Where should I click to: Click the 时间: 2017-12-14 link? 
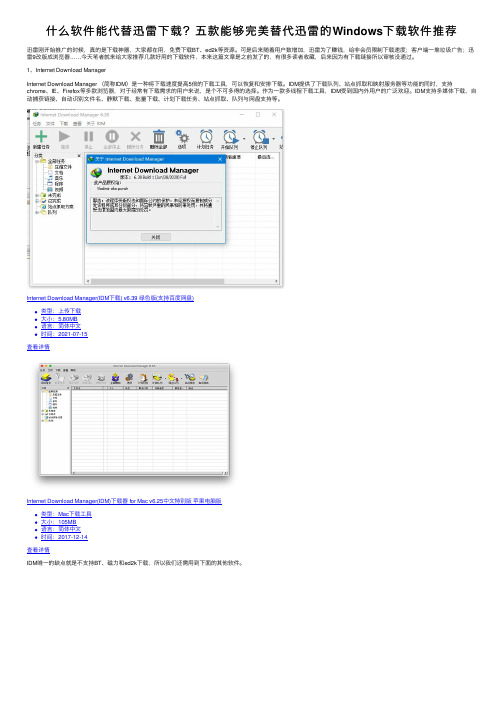pos(64,537)
